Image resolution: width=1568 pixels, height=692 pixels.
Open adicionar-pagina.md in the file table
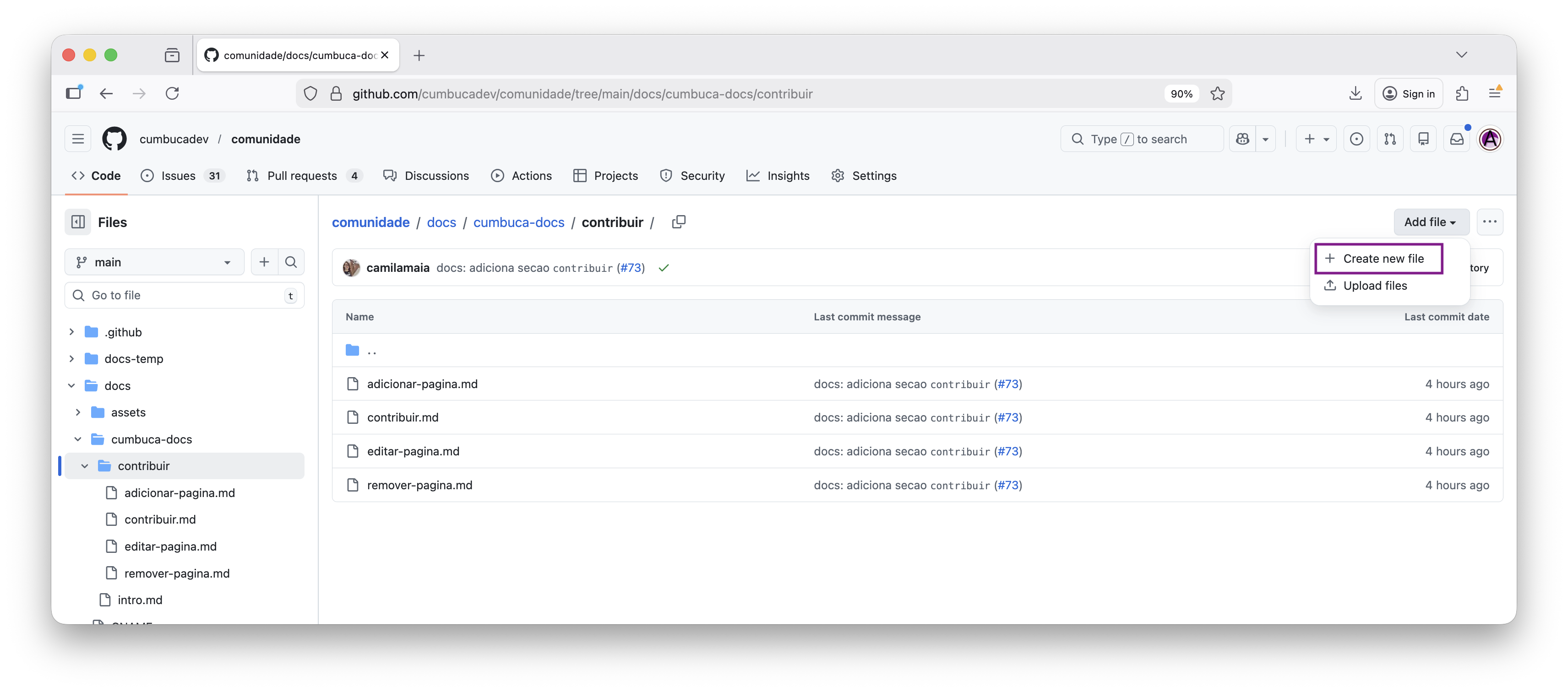(422, 384)
